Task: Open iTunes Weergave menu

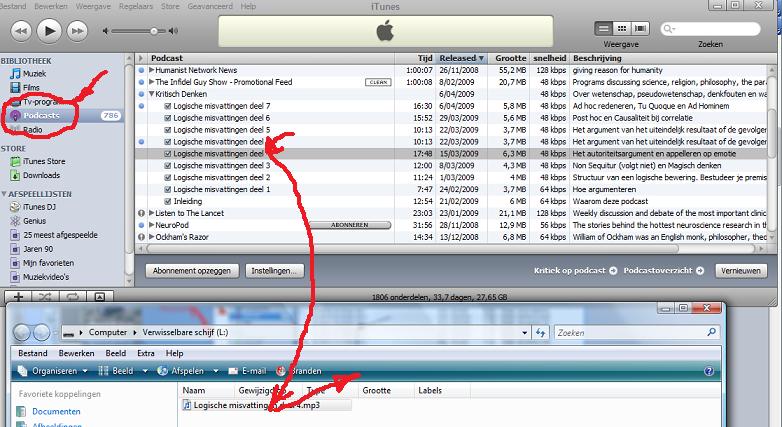Action: click(x=92, y=6)
